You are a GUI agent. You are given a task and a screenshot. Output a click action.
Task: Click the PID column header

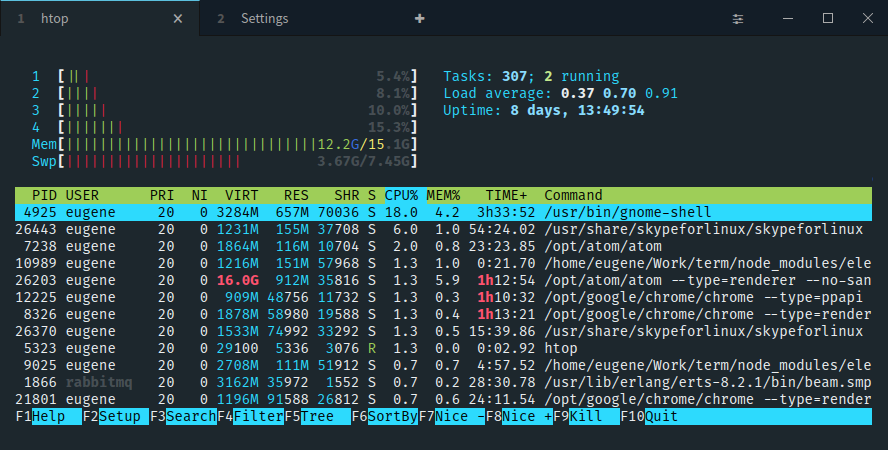click(x=44, y=195)
